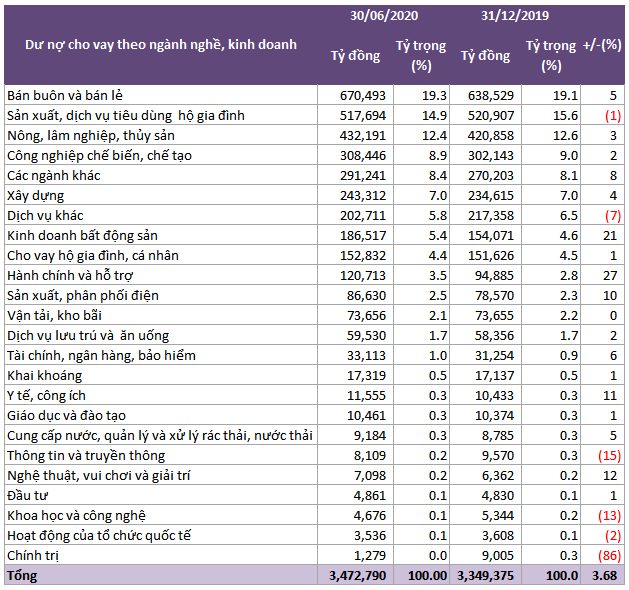Select the +/-(%) header cell
The height and width of the screenshot is (590, 629).
point(602,45)
